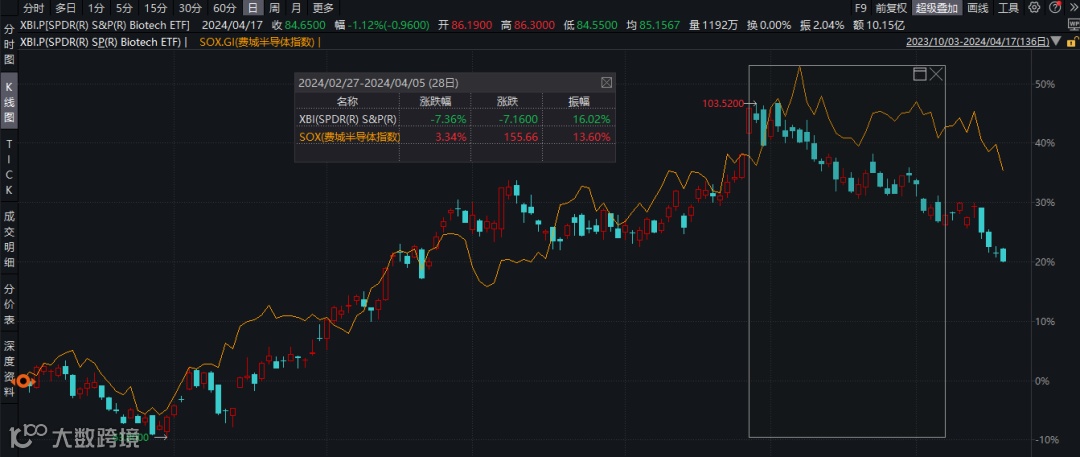The image size is (1080, 457).
Task: Close the range selection box with X
Action: pos(935,74)
